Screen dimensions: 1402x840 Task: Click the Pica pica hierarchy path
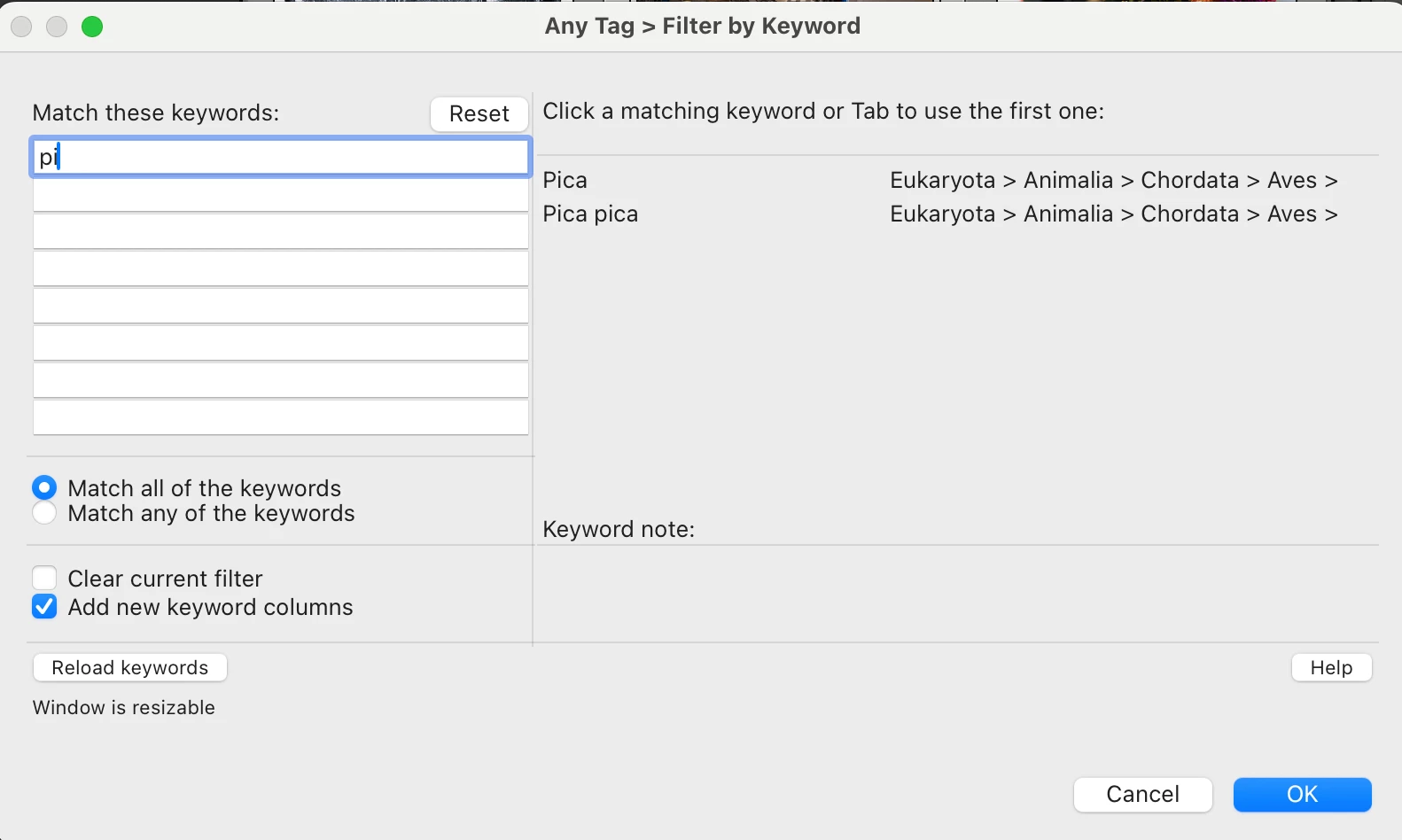coord(1113,214)
